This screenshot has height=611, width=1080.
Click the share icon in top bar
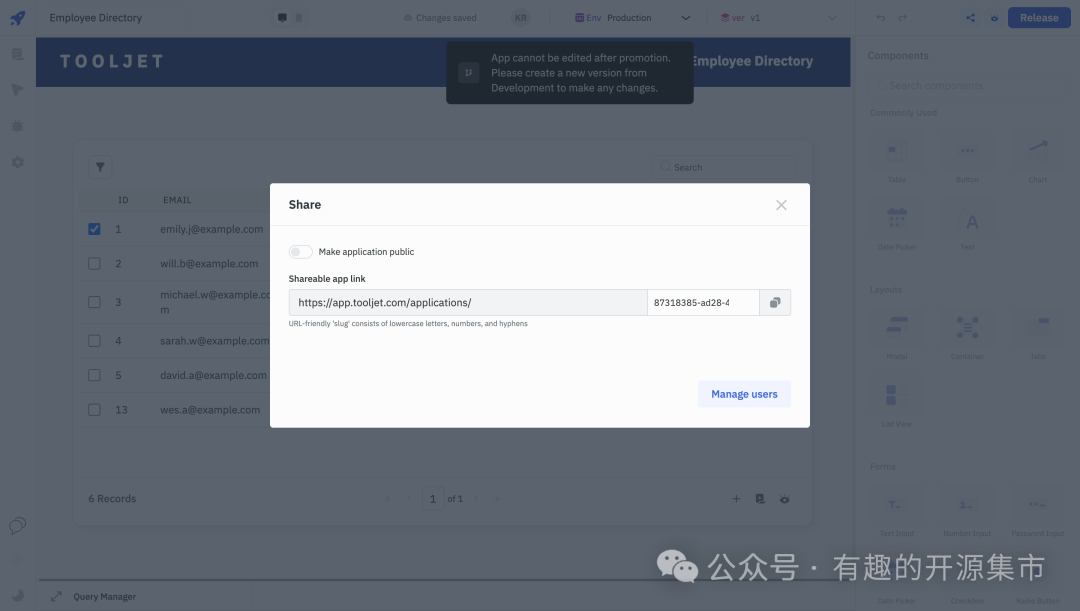coord(970,18)
